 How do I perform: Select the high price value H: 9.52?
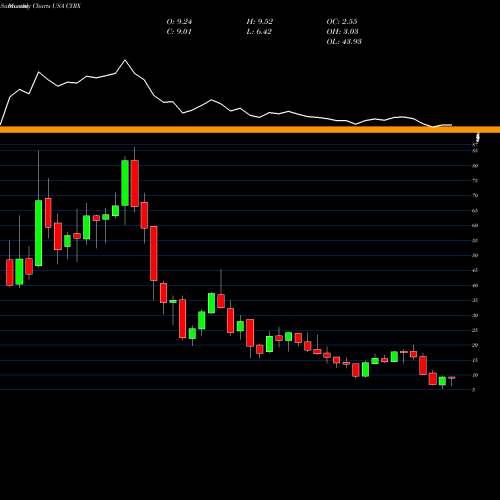pos(260,22)
